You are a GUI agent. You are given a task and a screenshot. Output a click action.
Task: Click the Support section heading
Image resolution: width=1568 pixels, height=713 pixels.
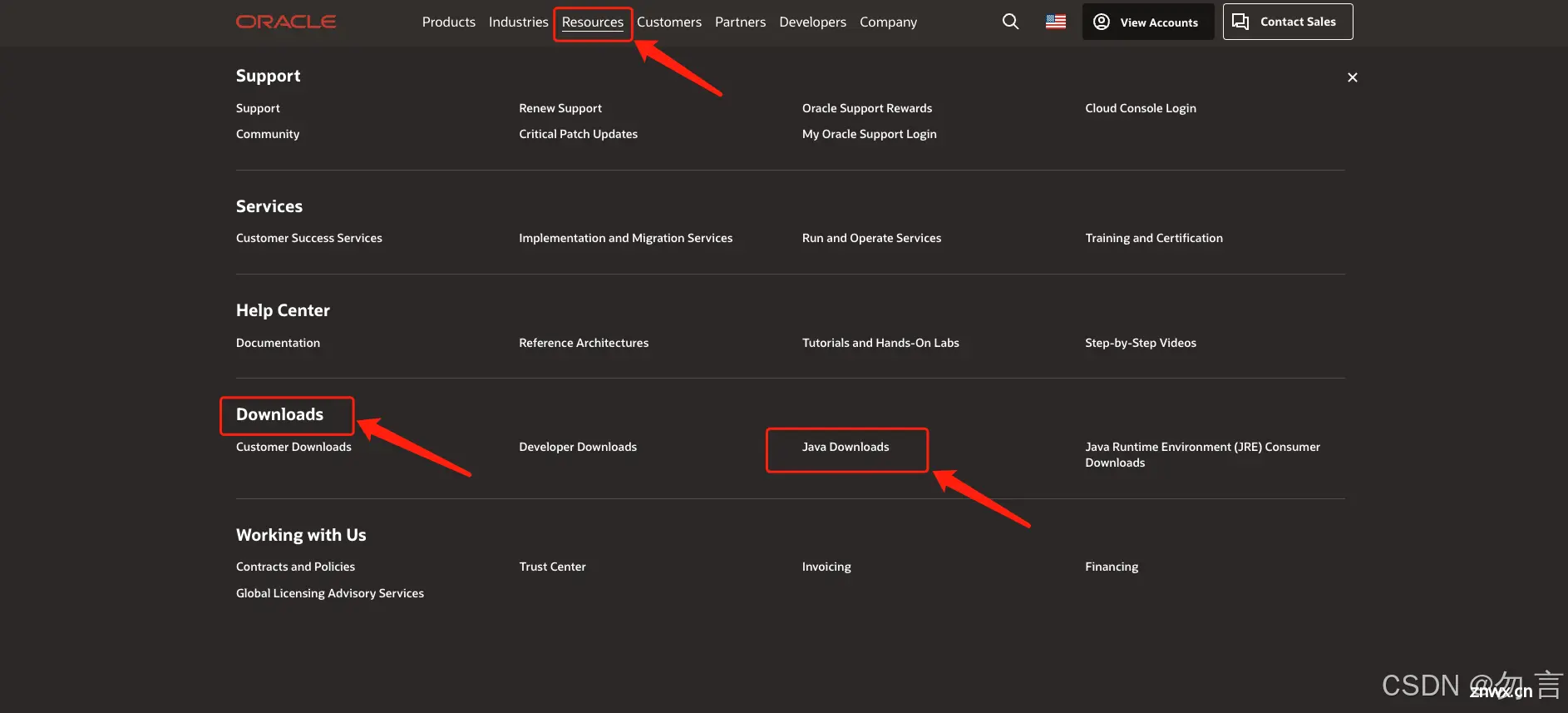click(x=268, y=76)
